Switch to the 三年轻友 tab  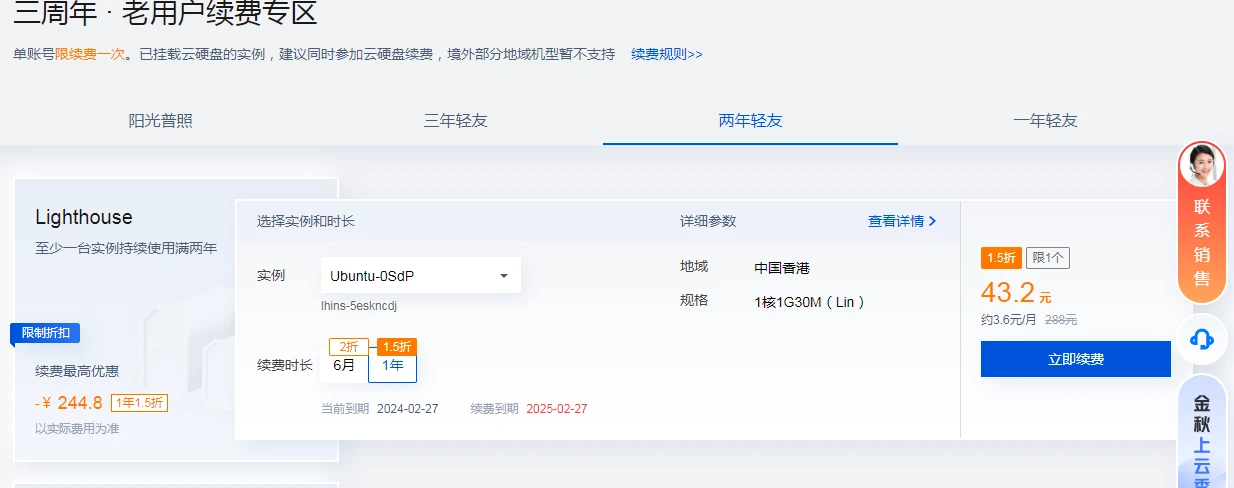coord(455,121)
